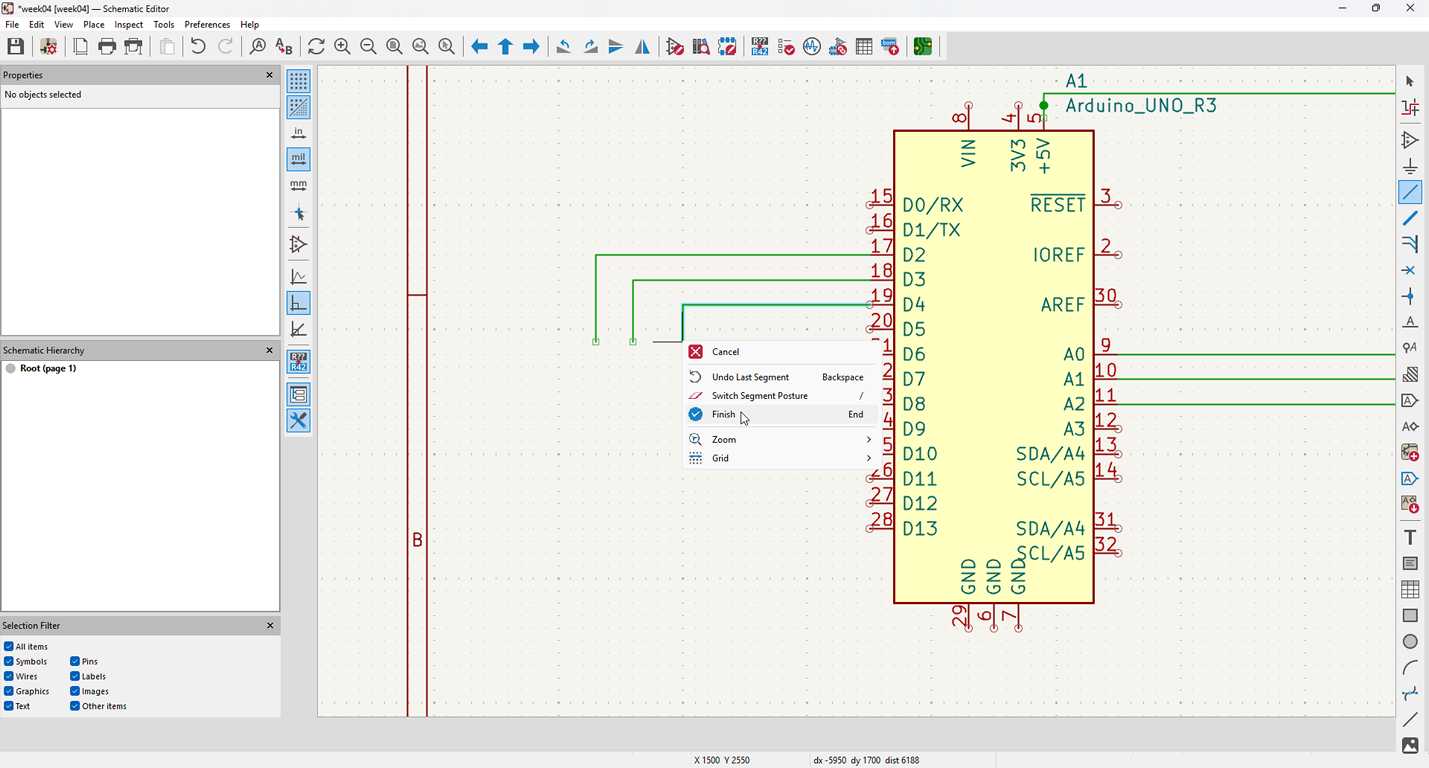Close the Selection Filter panel
The width and height of the screenshot is (1429, 768).
click(269, 625)
